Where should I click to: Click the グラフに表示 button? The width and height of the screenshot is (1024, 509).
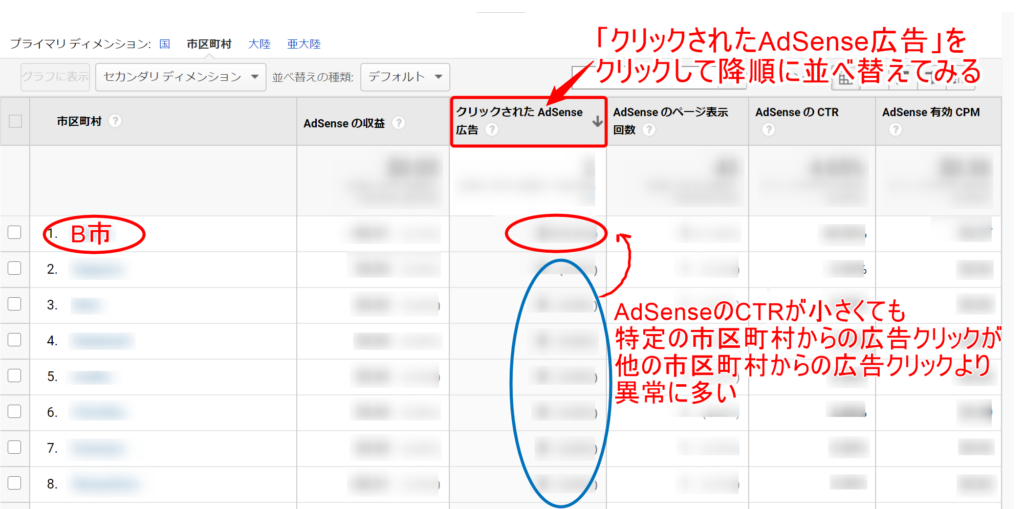click(x=55, y=77)
